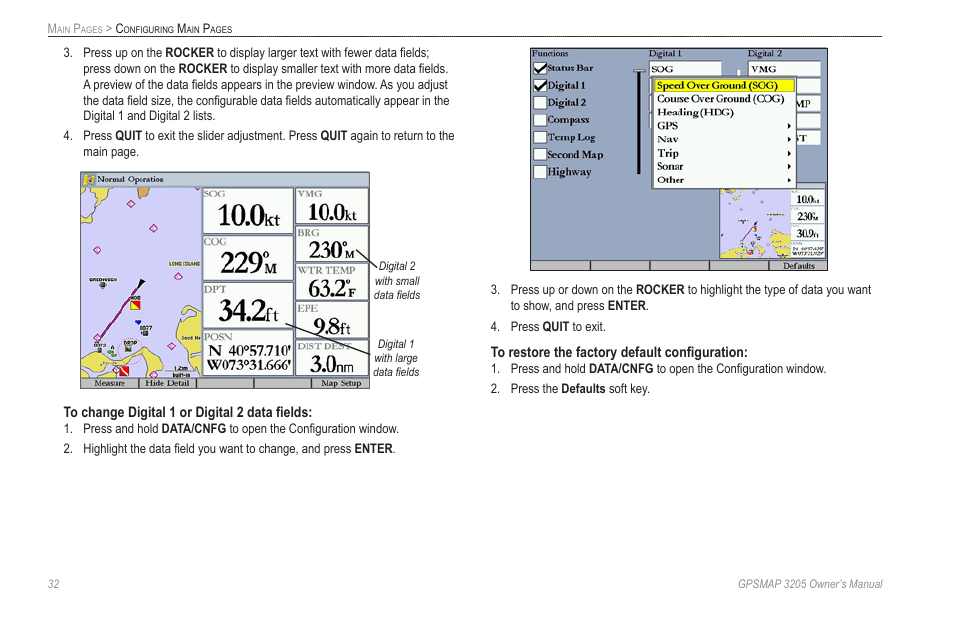954x621 pixels.
Task: Choose Speed Over Ground (SOG) menu entry
Action: [x=724, y=86]
